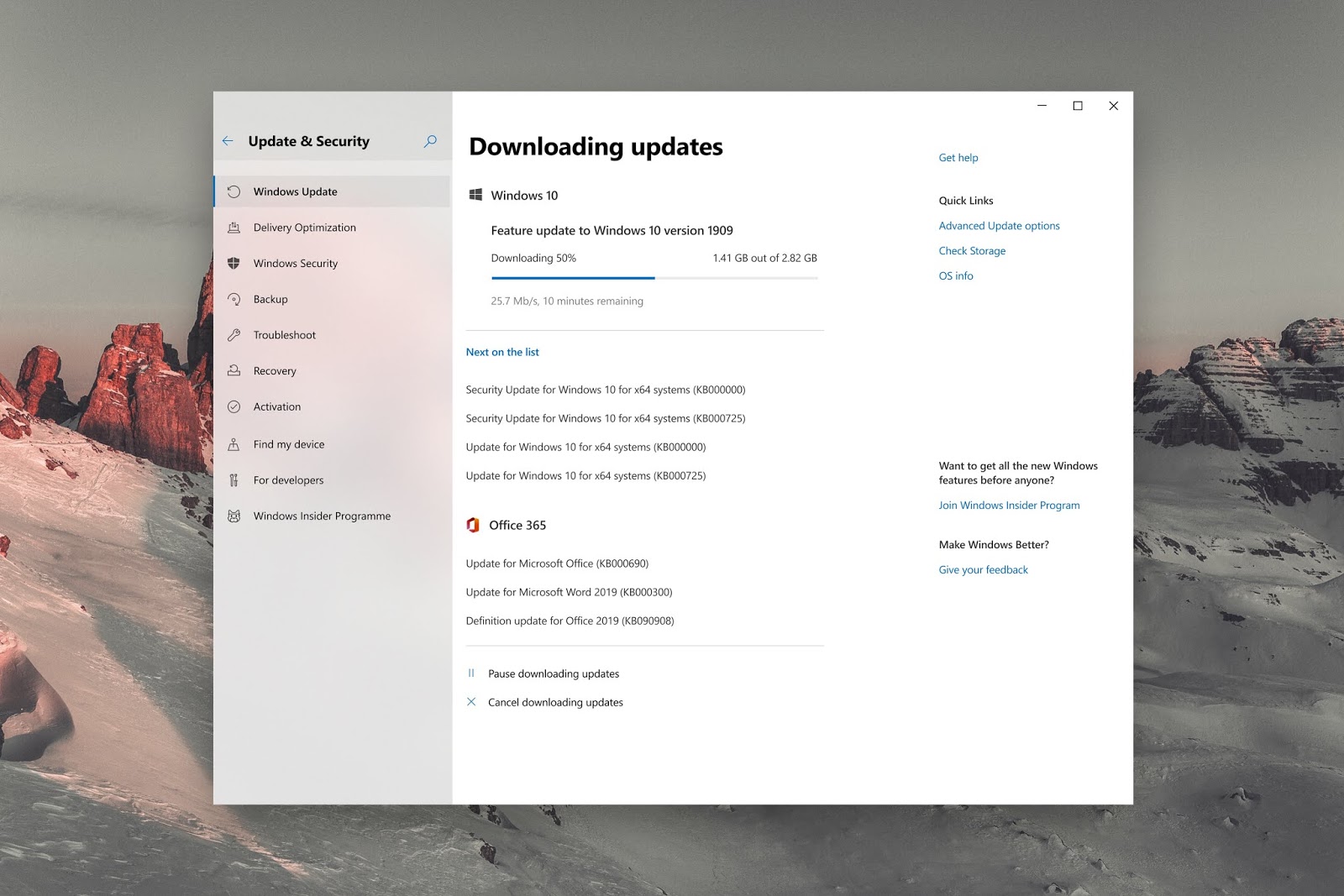This screenshot has height=896, width=1344.
Task: Click the For developers tools icon
Action: [x=234, y=480]
